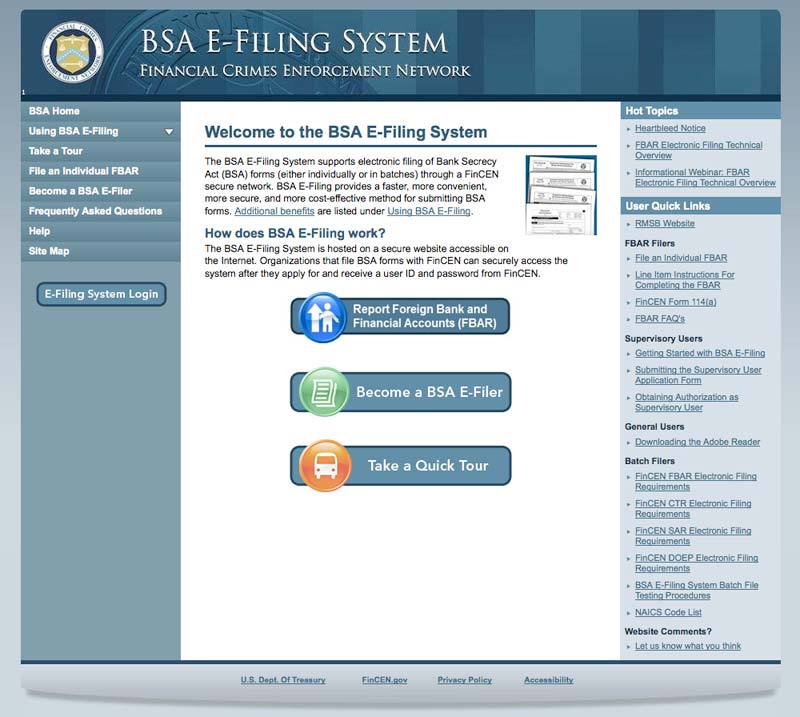This screenshot has height=717, width=800.
Task: Open File an Individual FBAR sidebar item
Action: 101,171
